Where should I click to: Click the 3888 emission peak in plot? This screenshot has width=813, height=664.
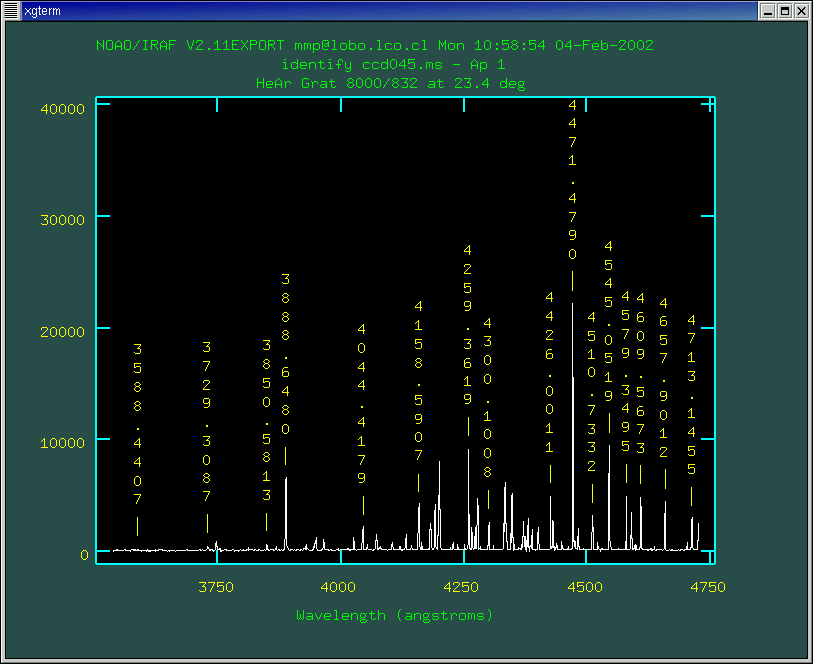coord(286,513)
